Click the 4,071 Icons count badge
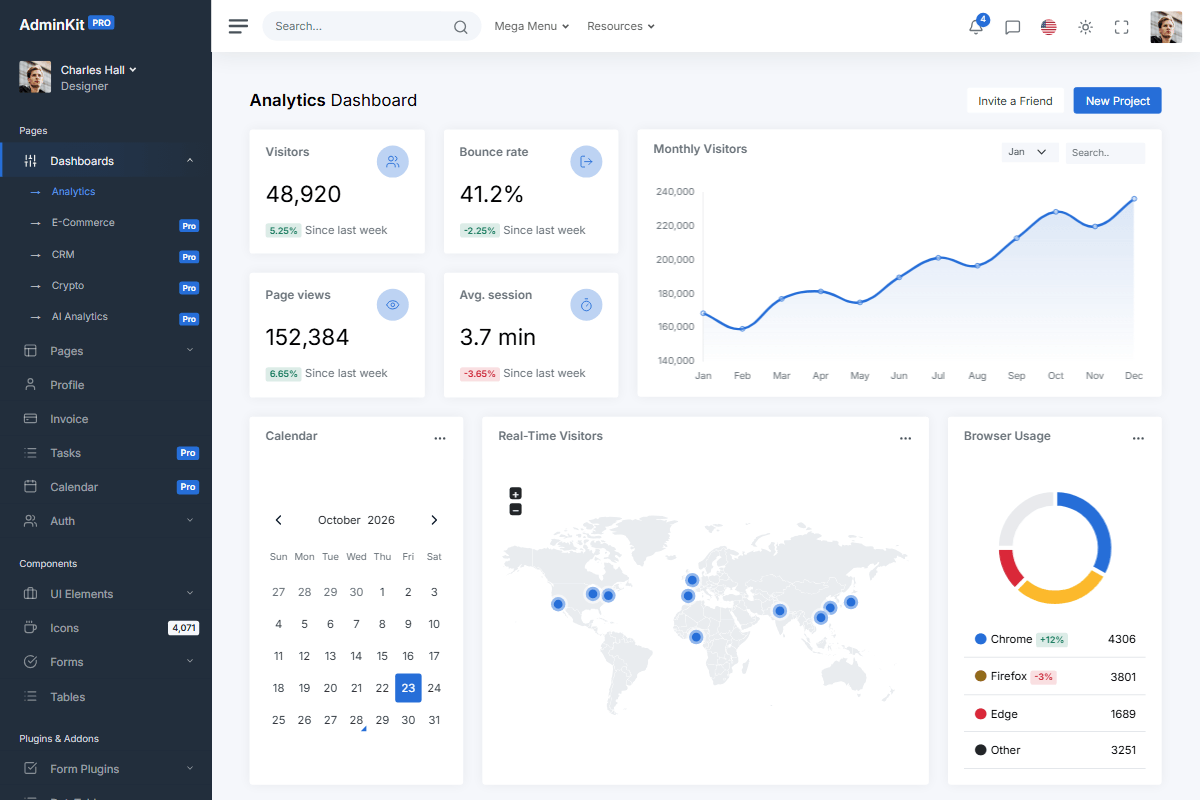The width and height of the screenshot is (1200, 800). [x=184, y=628]
